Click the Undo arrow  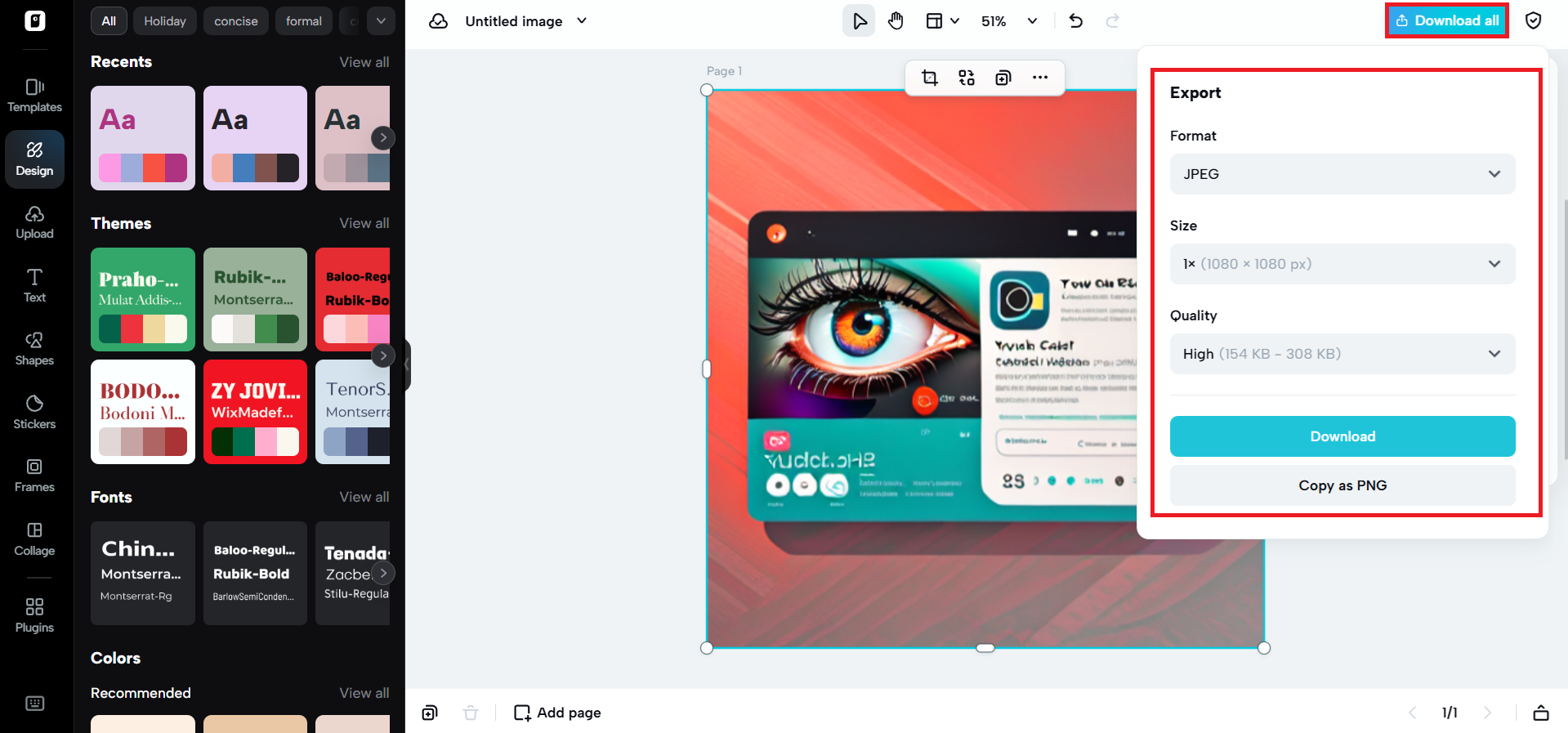1076,21
